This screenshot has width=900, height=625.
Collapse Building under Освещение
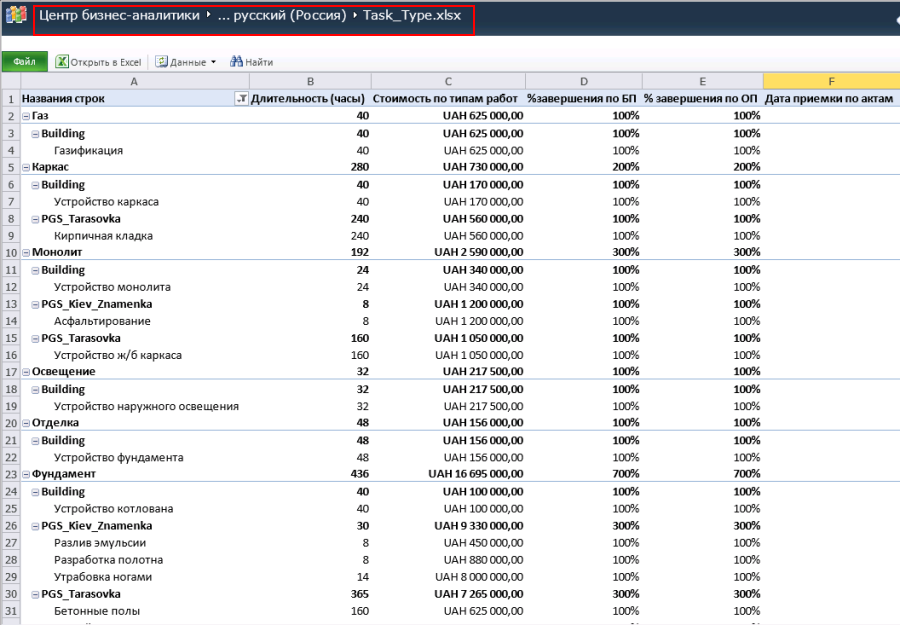coord(35,389)
